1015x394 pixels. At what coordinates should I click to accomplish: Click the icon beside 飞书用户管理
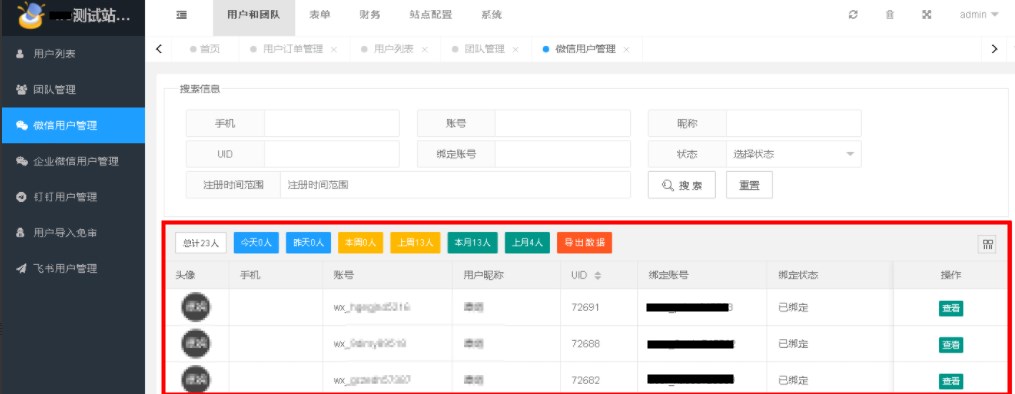(x=21, y=268)
